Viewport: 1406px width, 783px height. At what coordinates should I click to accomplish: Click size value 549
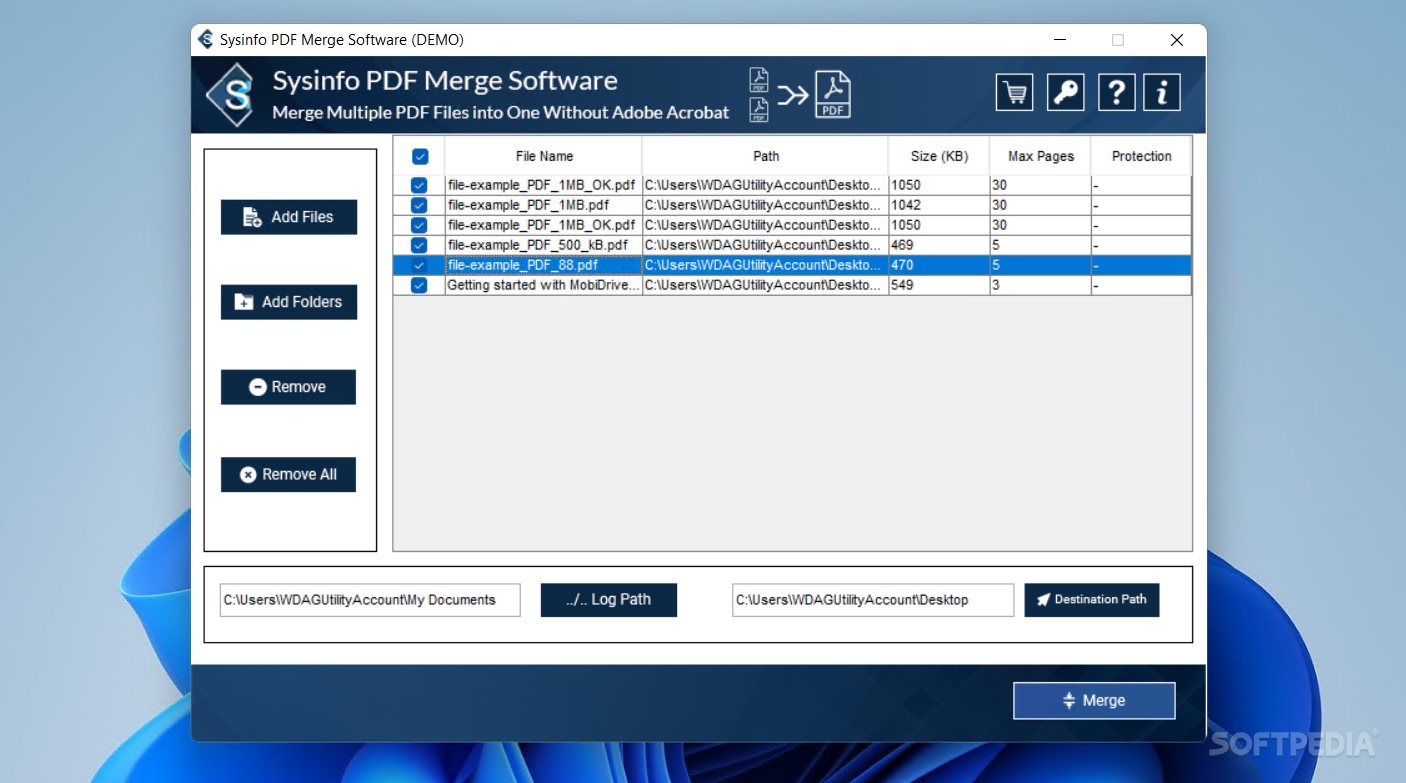902,285
